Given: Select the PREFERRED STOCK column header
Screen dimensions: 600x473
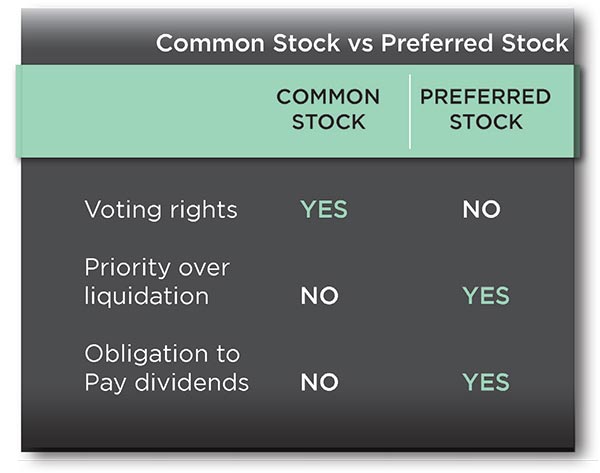Looking at the screenshot, I should click(x=486, y=109).
